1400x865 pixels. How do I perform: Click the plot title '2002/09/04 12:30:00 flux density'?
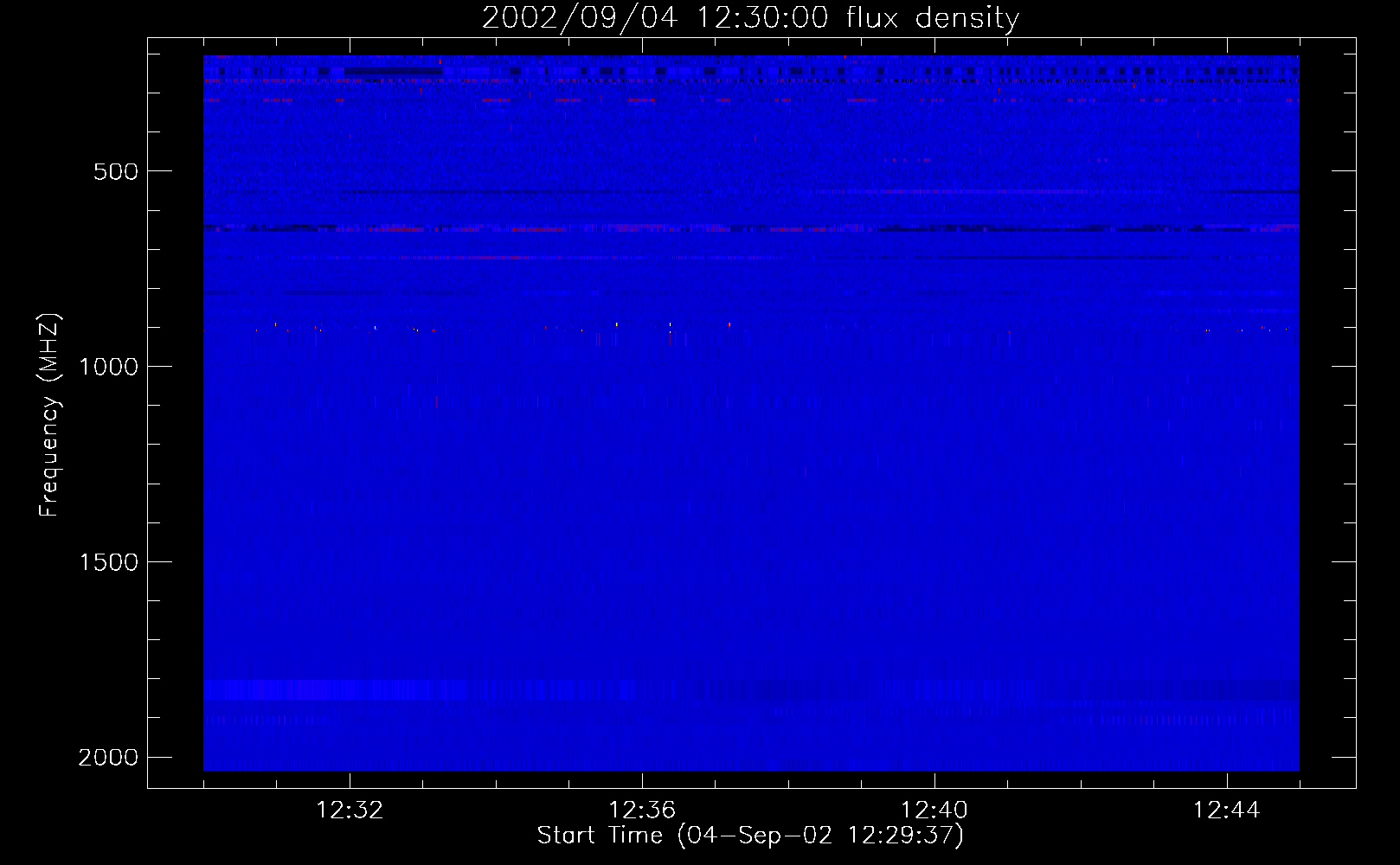[x=750, y=18]
